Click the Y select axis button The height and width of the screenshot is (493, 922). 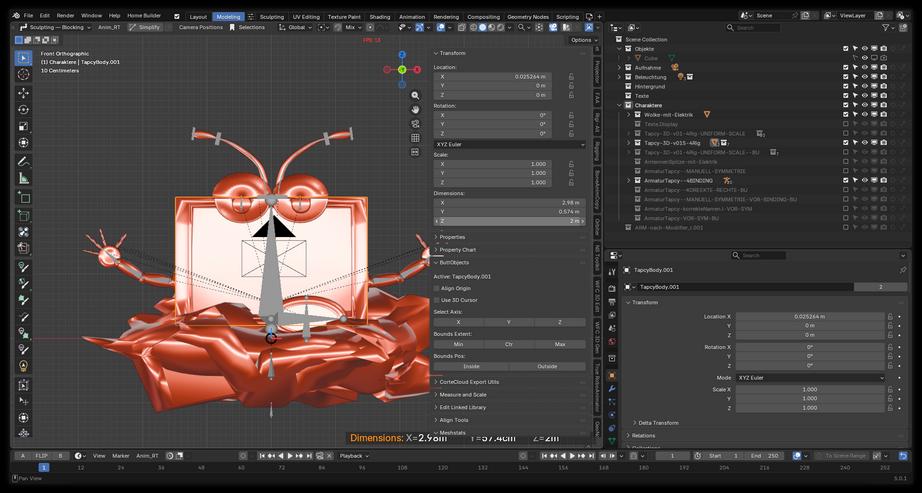point(509,322)
